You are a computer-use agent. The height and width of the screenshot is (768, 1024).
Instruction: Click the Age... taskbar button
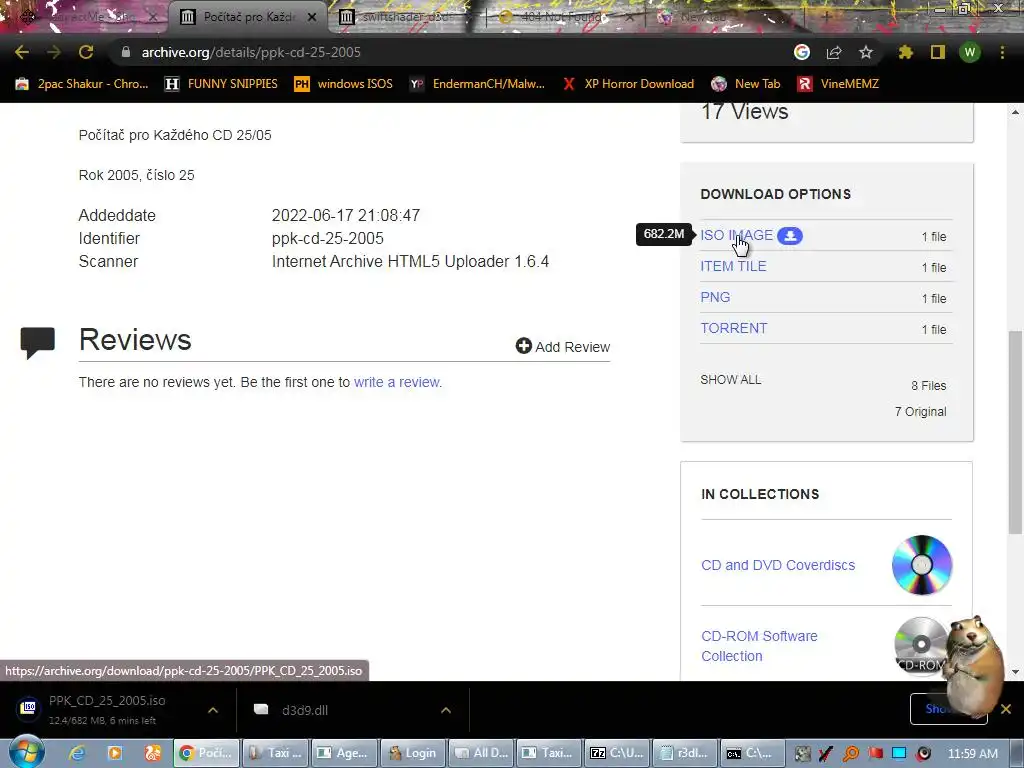point(344,753)
